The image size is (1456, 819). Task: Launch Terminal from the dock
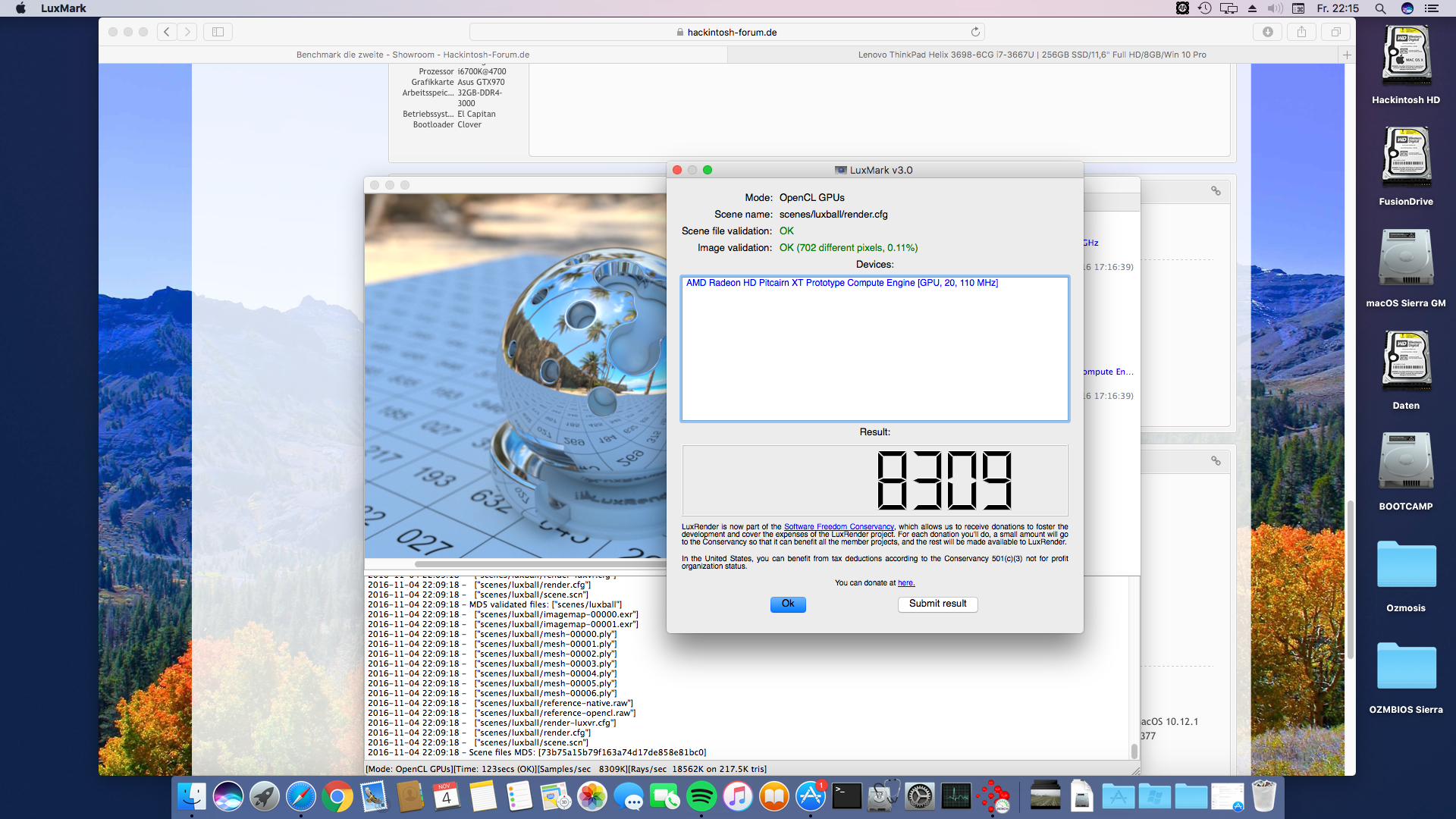[x=846, y=796]
